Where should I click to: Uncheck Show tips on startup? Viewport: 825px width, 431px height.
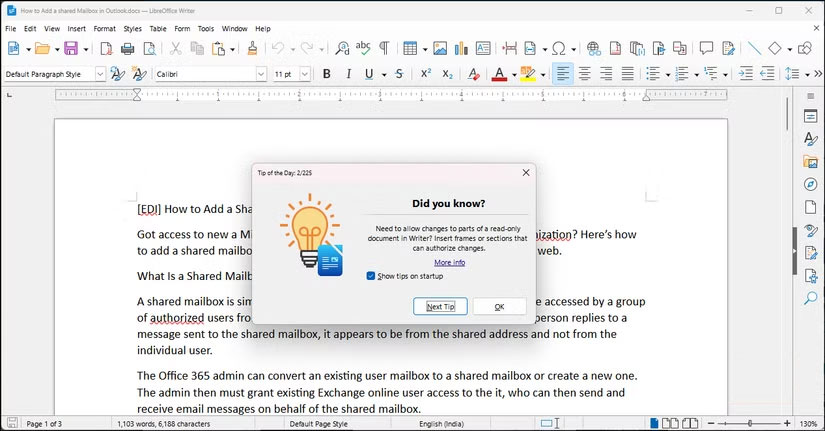[x=371, y=276]
